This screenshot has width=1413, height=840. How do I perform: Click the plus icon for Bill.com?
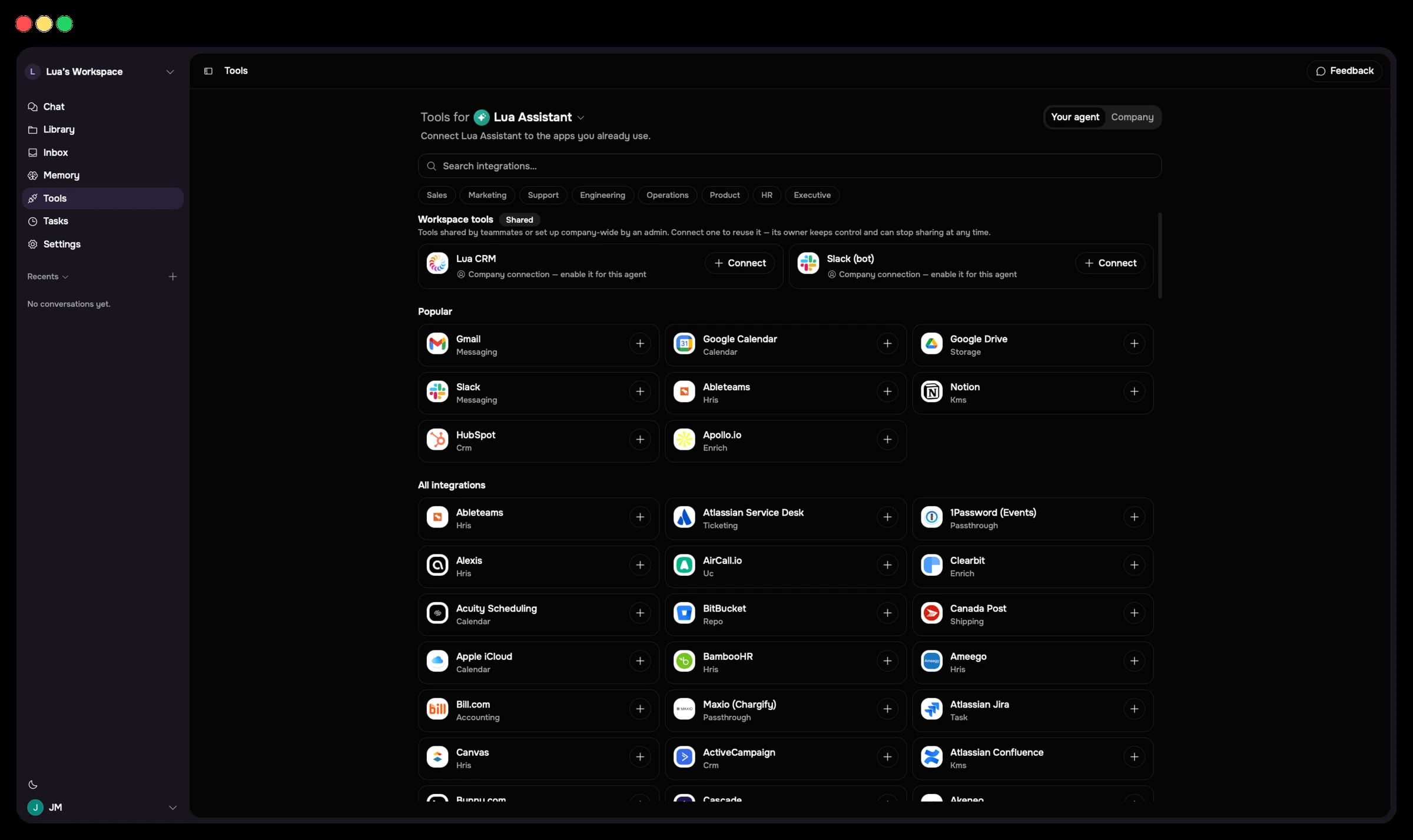640,709
